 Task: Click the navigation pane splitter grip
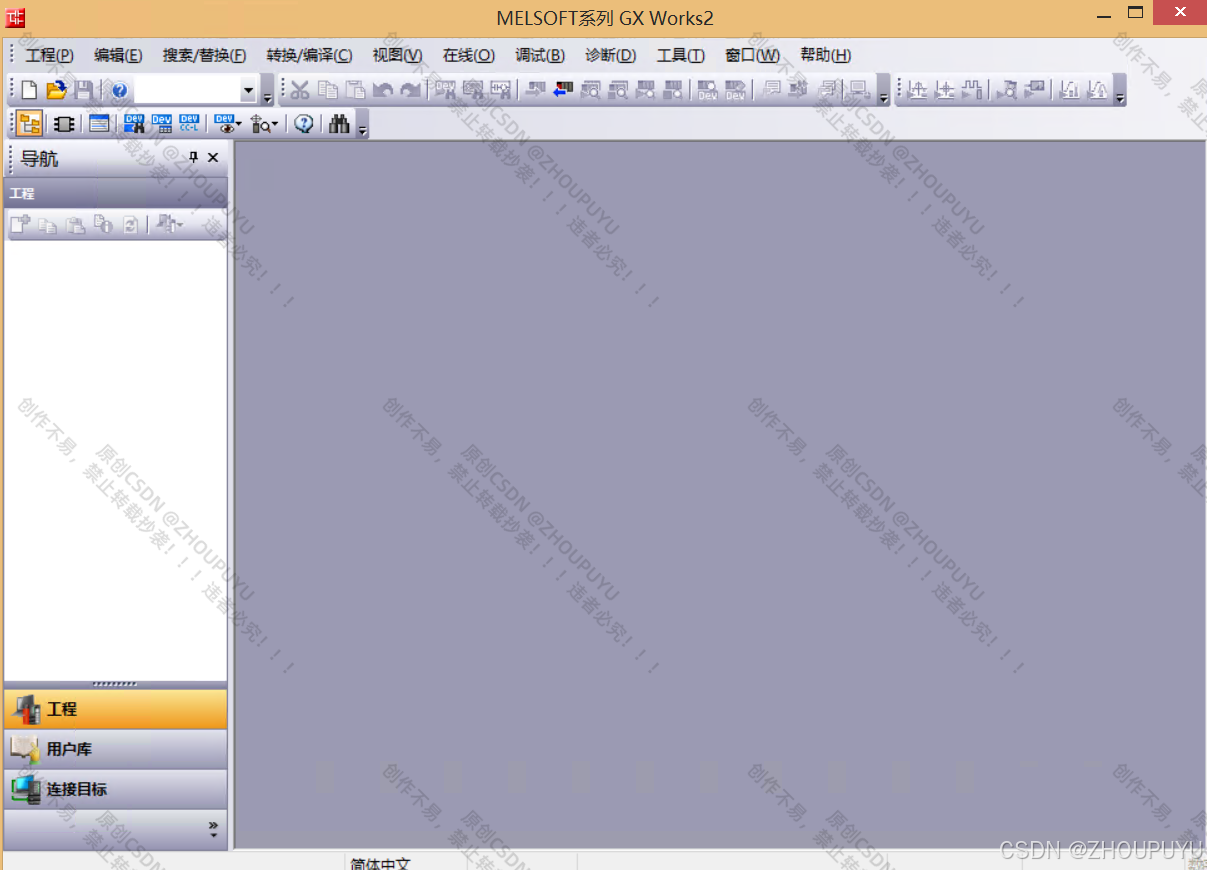116,684
